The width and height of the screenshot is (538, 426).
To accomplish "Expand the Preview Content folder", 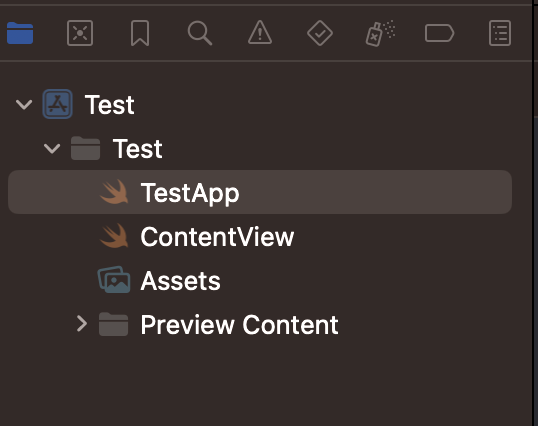I will (x=82, y=324).
